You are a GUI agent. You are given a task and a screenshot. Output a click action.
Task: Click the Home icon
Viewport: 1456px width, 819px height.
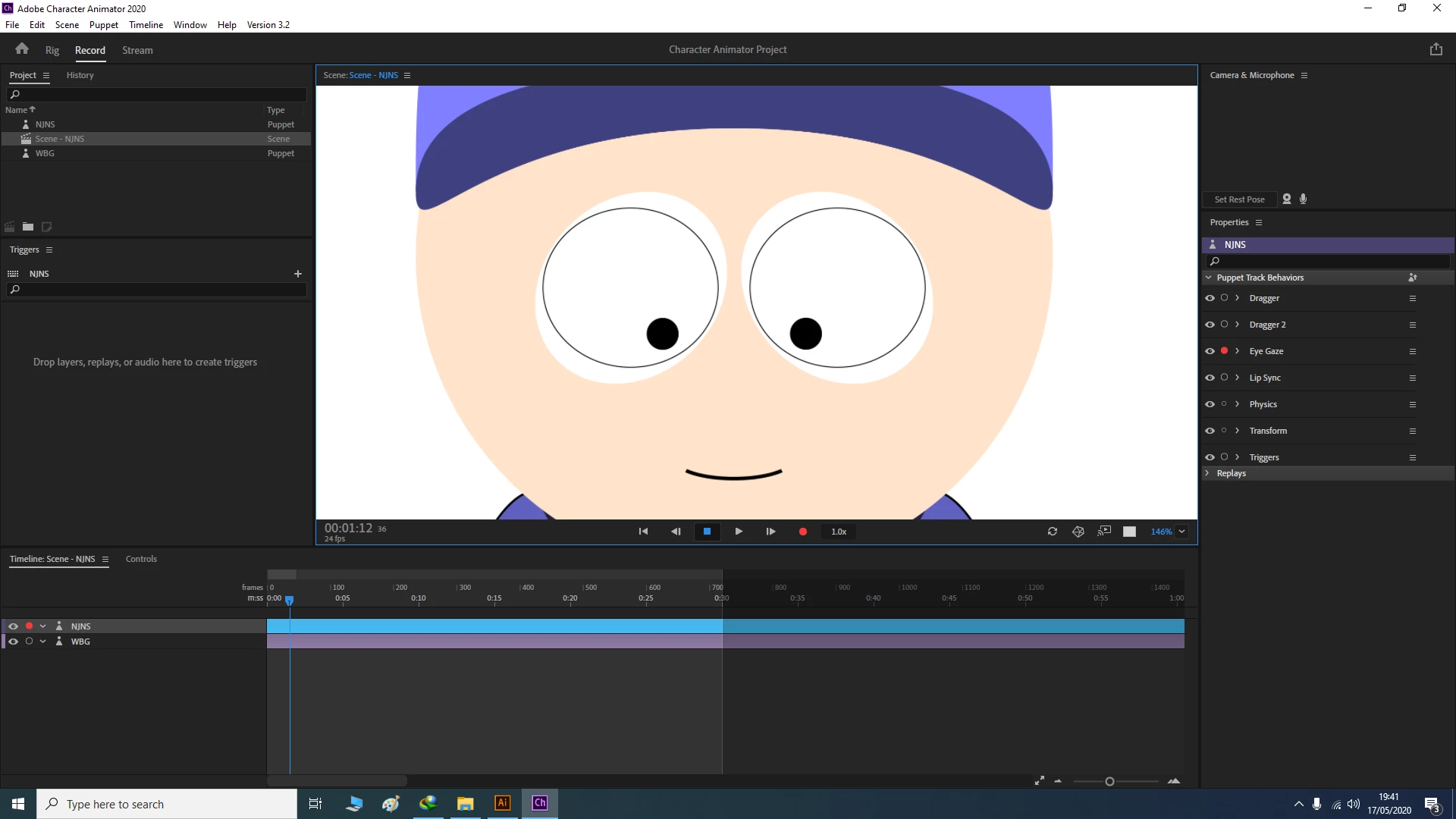[21, 49]
